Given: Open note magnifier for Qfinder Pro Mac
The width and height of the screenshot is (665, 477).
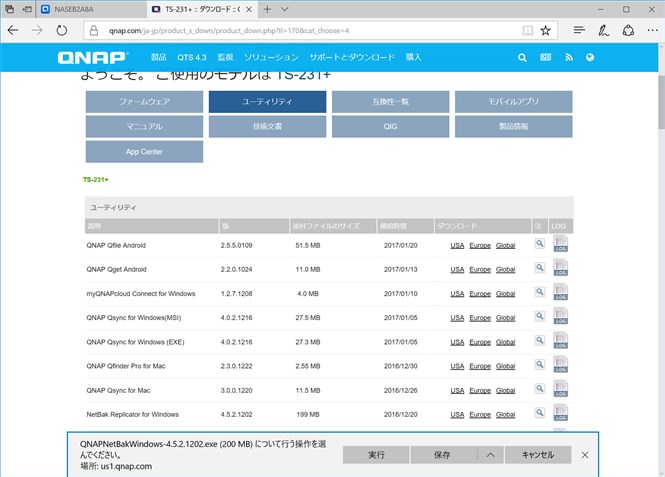Looking at the screenshot, I should pos(539,365).
